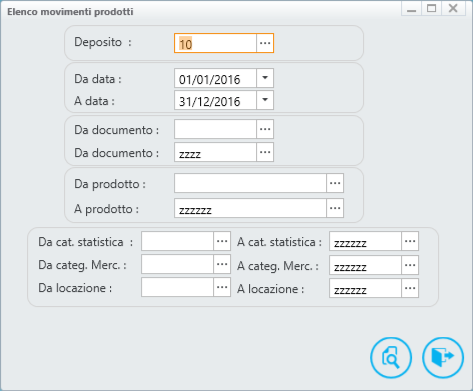Click the empty Da locazione input field
This screenshot has height=391, width=473.
point(177,287)
